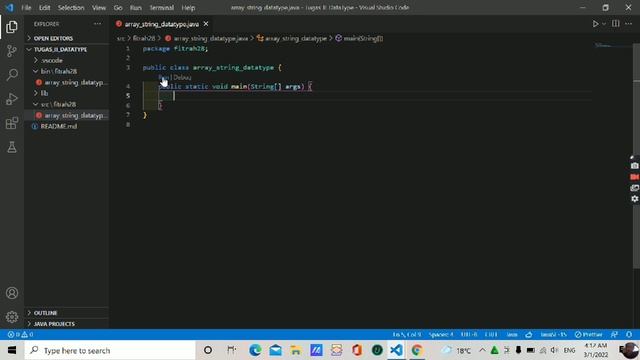Expand the .vscode folder
This screenshot has width=640, height=360.
tap(67, 60)
